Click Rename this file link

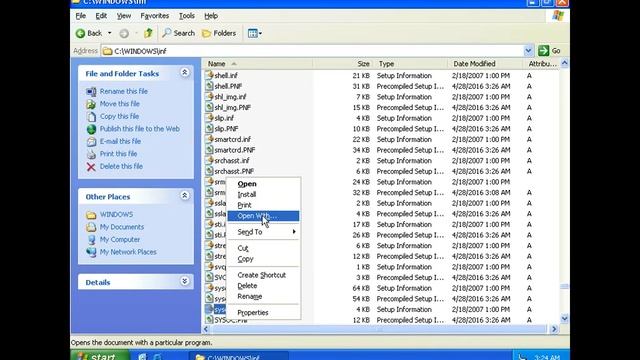coord(124,91)
